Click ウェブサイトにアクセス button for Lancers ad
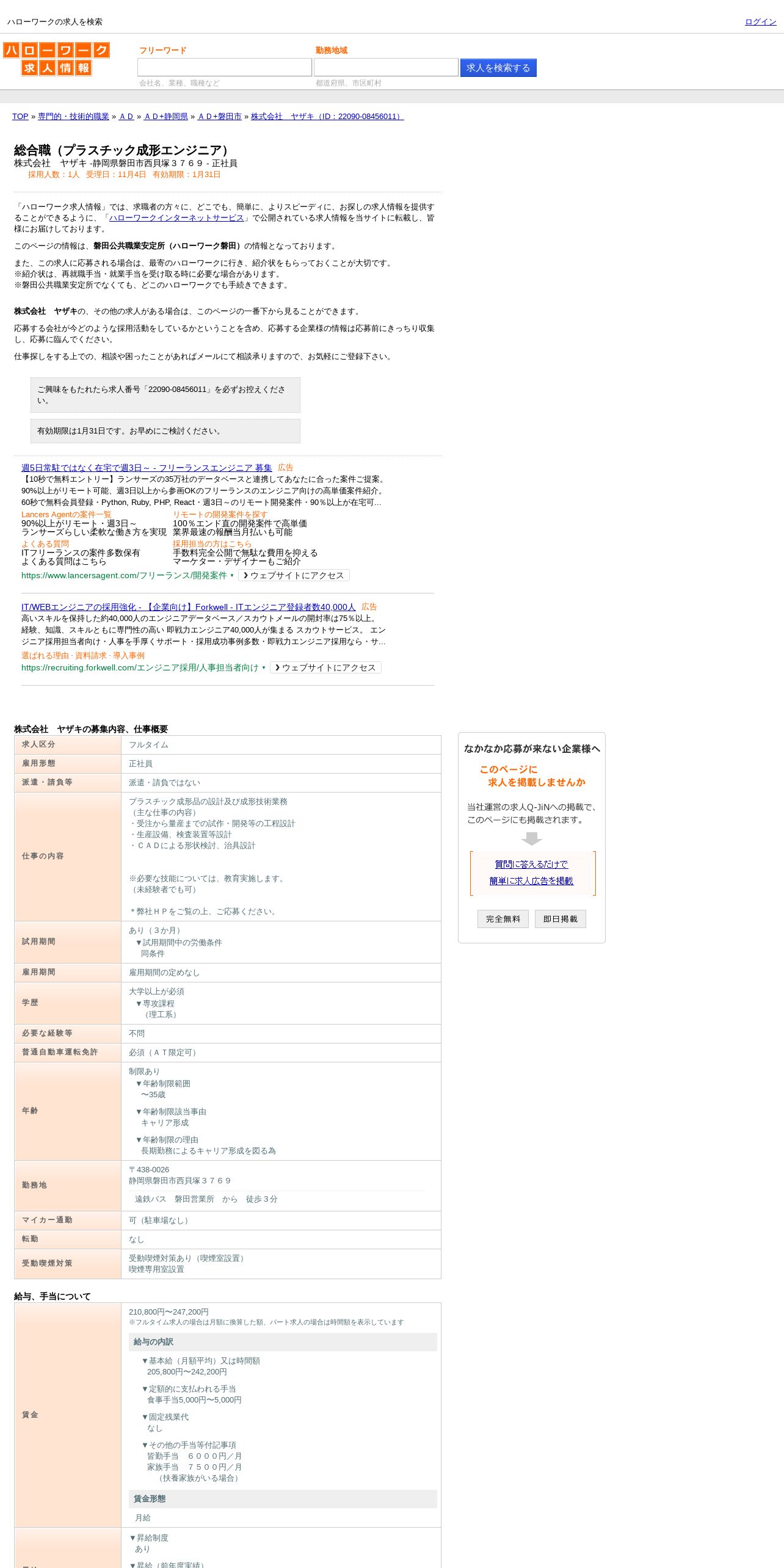784x1568 pixels. click(294, 575)
